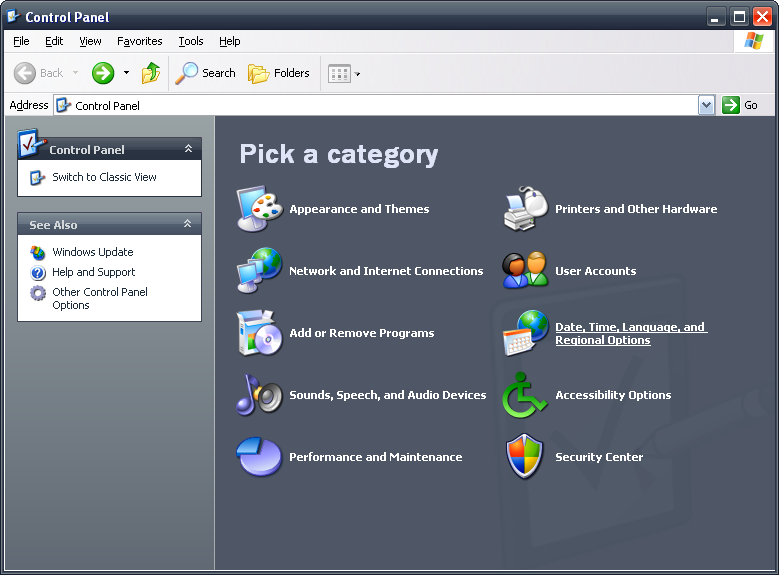
Task: Click the Printers and Other Hardware printer icon
Action: (526, 209)
